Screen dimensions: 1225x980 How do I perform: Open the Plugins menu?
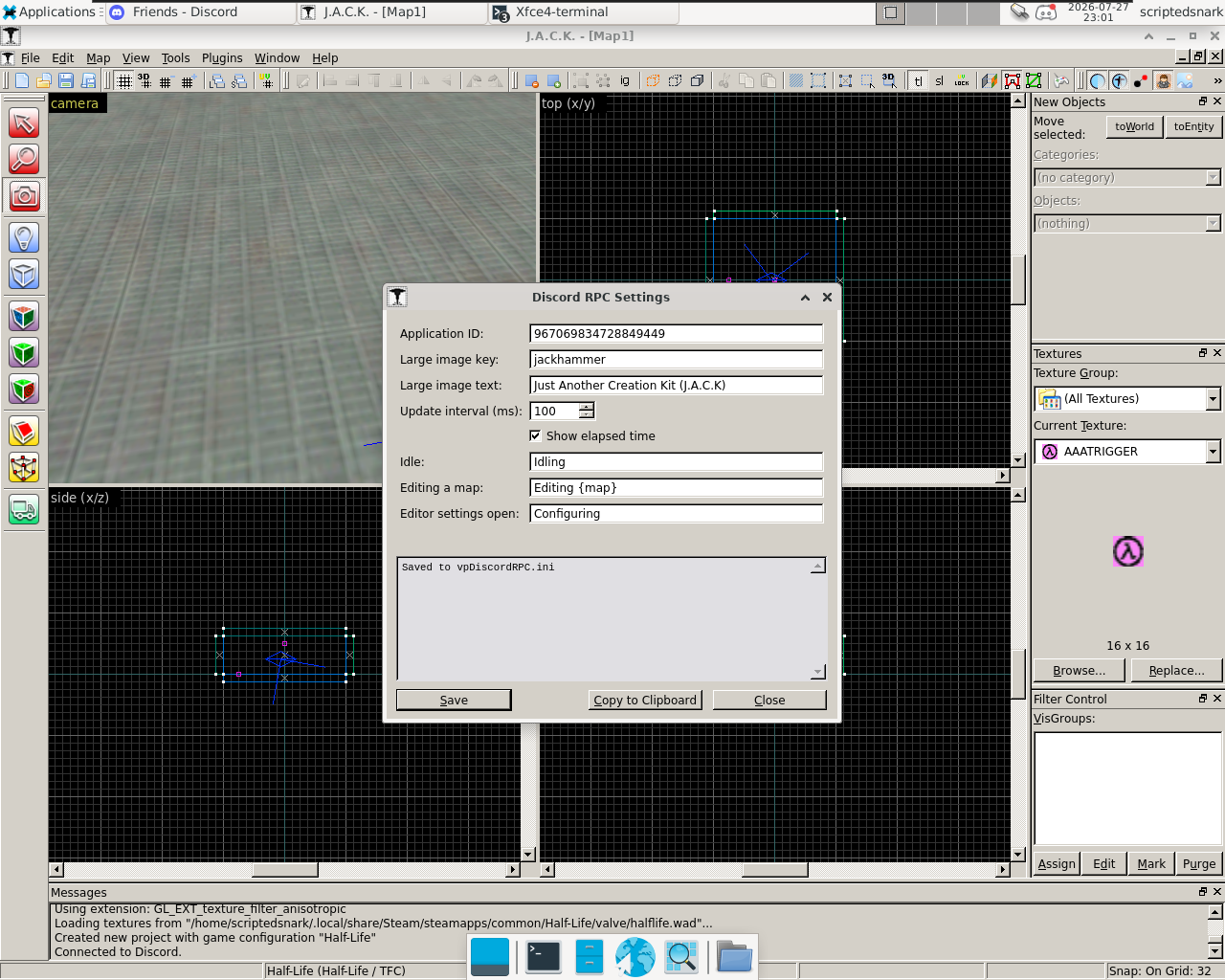(222, 58)
